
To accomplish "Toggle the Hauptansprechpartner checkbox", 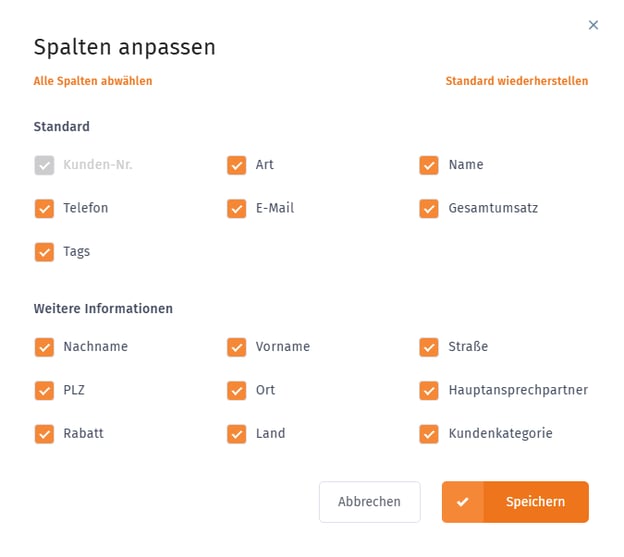I will (429, 390).
